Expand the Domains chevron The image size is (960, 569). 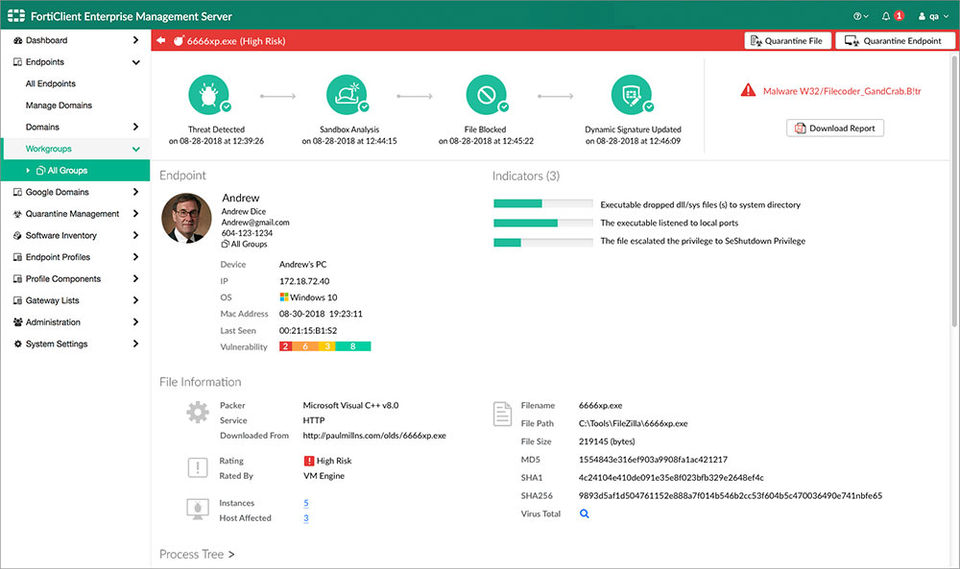click(135, 127)
